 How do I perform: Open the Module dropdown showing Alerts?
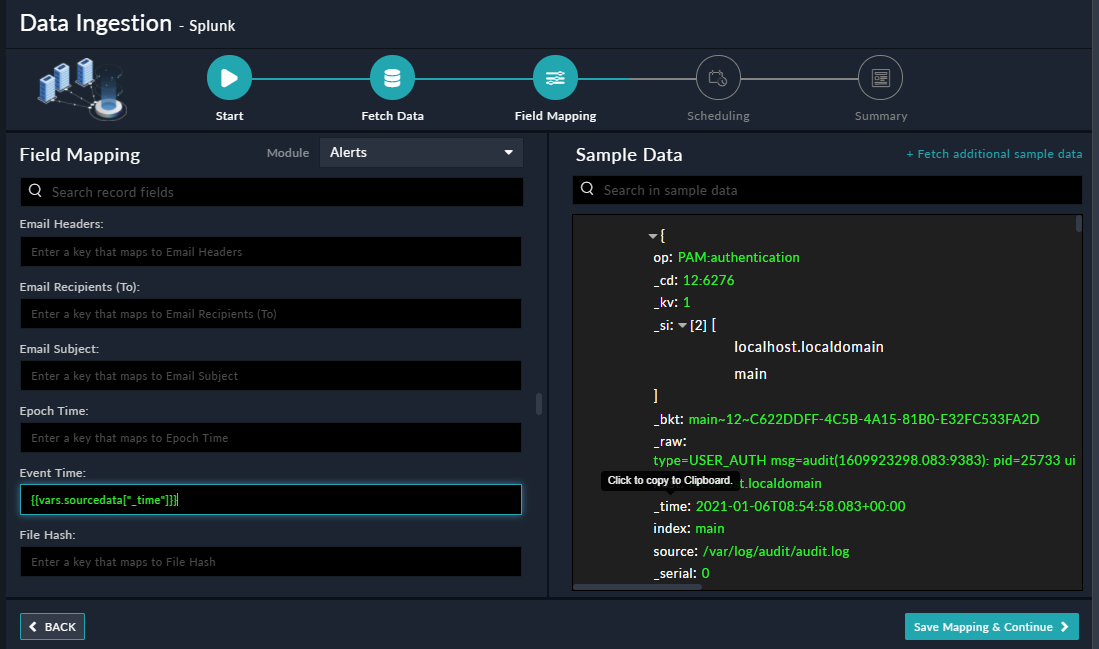coord(421,153)
